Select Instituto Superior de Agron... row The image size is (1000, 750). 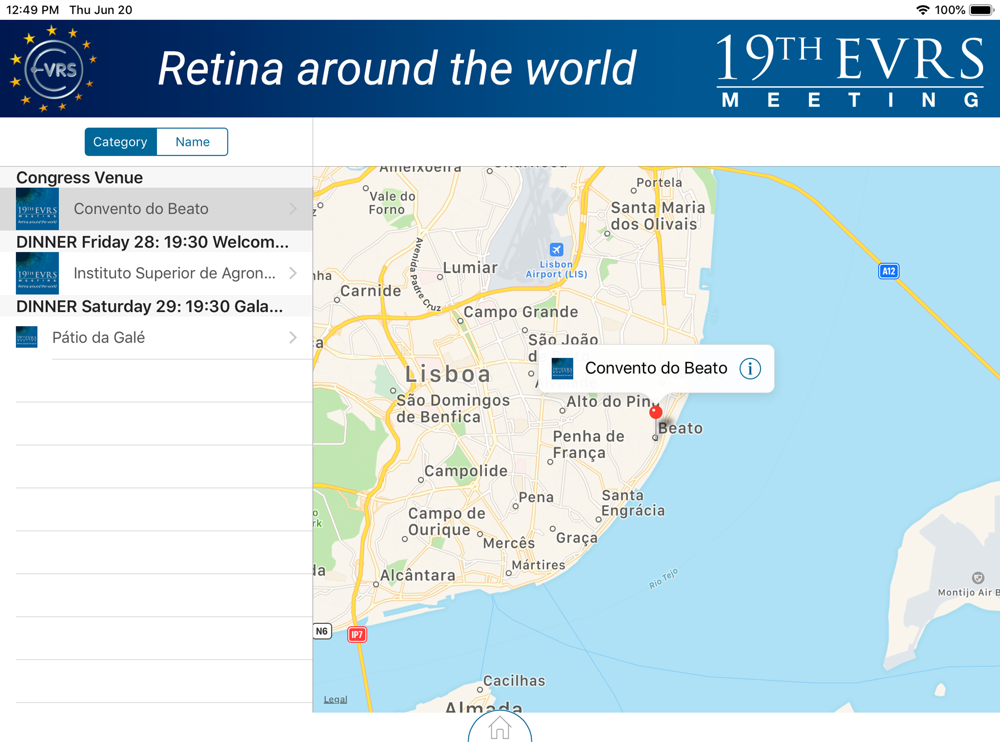coord(156,273)
